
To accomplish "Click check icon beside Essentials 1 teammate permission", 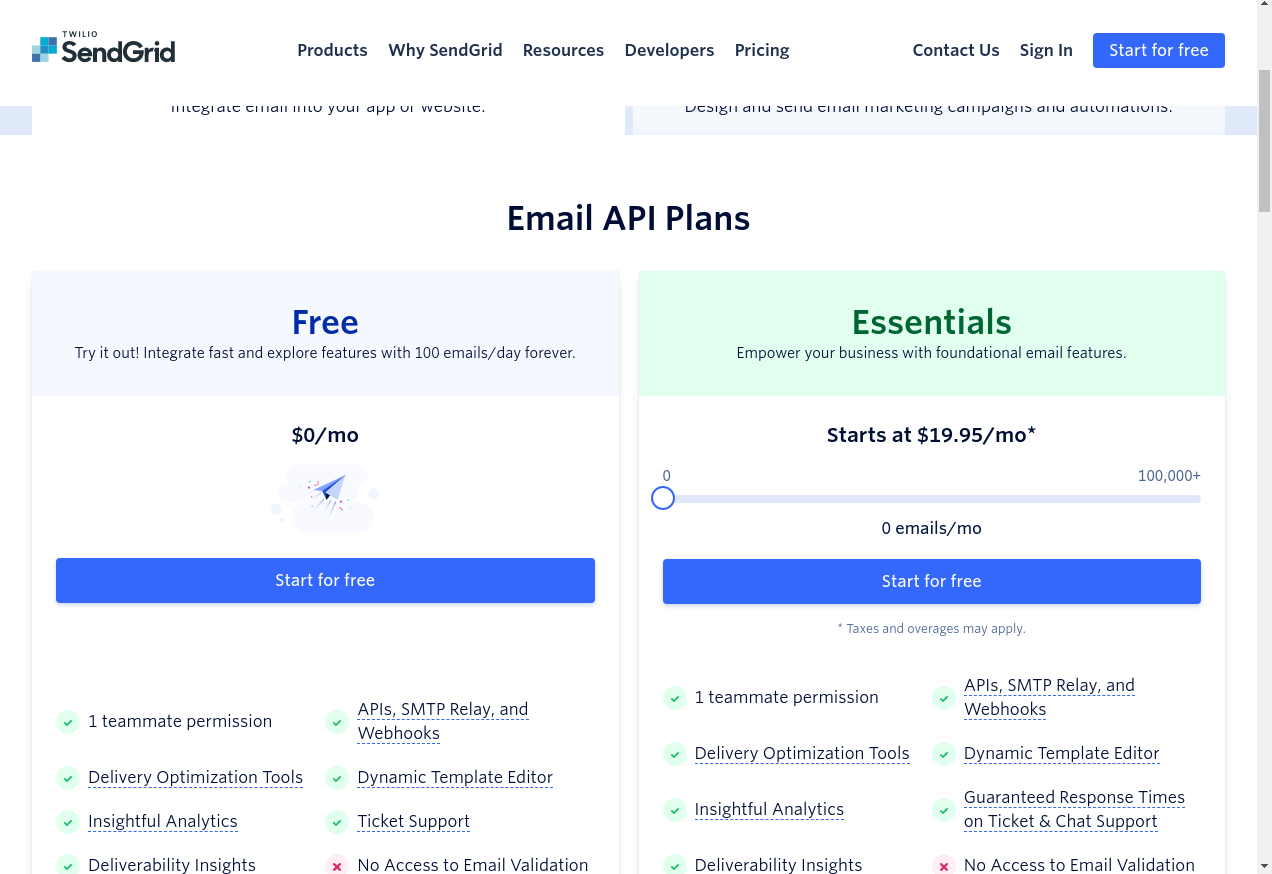I will tap(675, 698).
